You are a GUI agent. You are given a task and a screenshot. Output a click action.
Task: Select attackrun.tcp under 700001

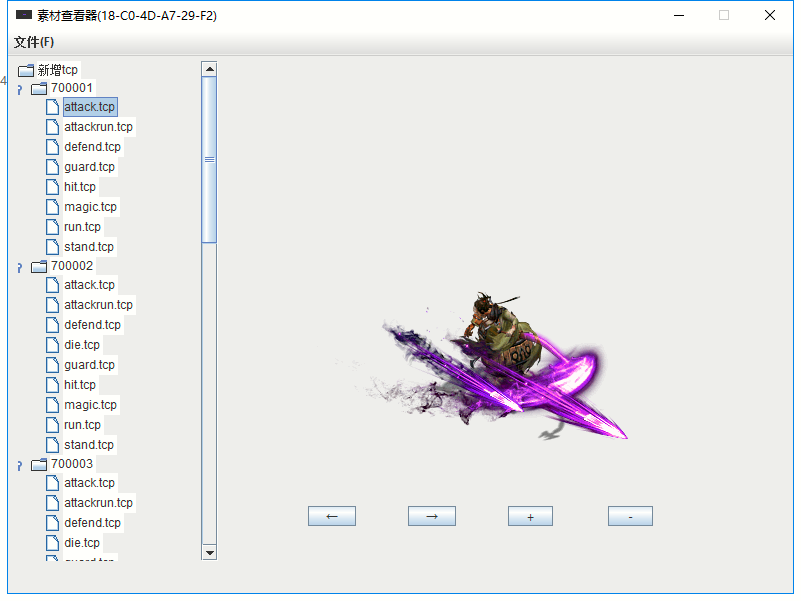(x=98, y=127)
